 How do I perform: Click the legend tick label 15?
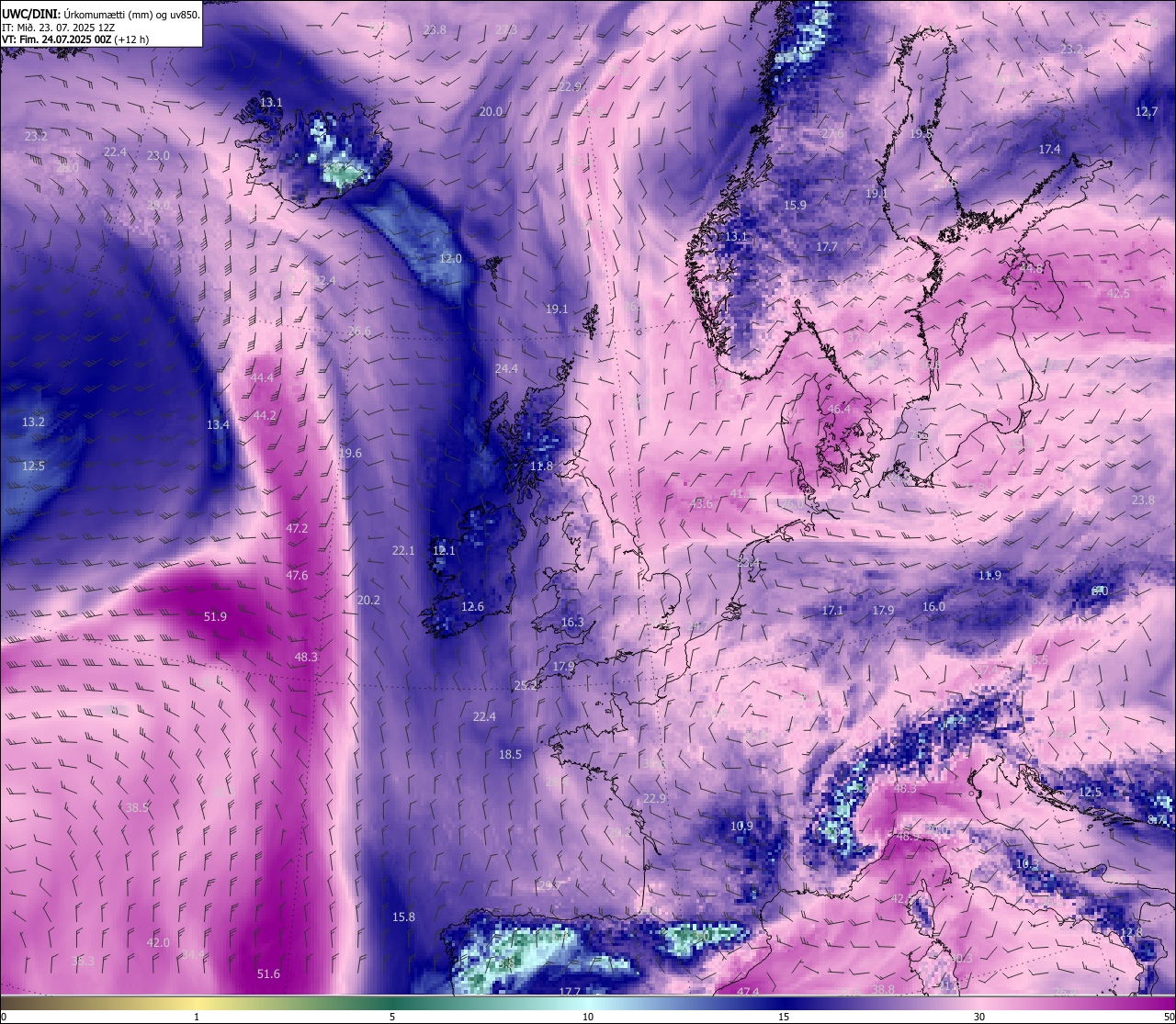point(784,1017)
